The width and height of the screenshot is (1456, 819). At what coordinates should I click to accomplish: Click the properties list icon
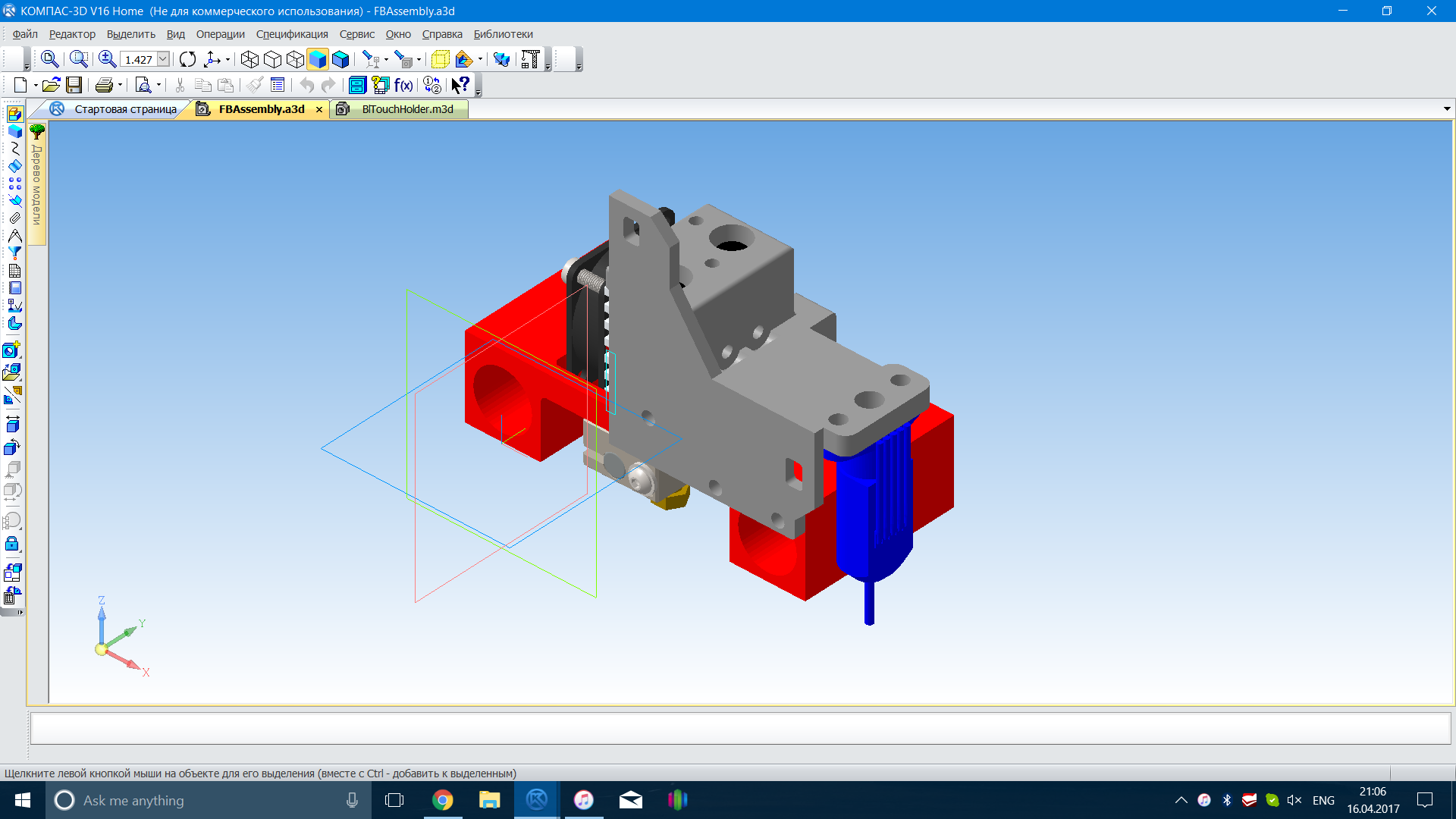[278, 85]
